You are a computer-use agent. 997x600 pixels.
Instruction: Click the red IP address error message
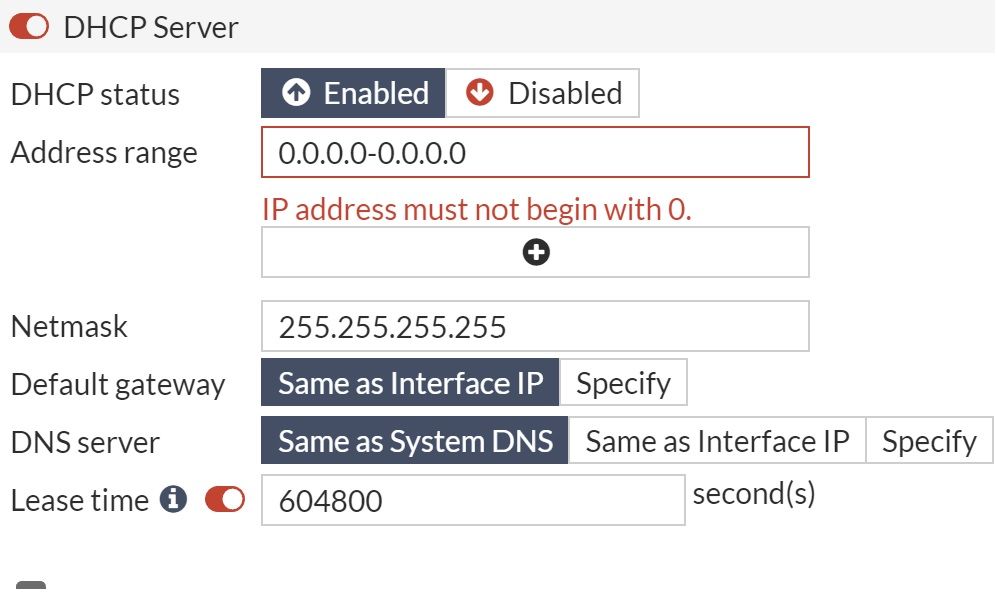pos(477,210)
